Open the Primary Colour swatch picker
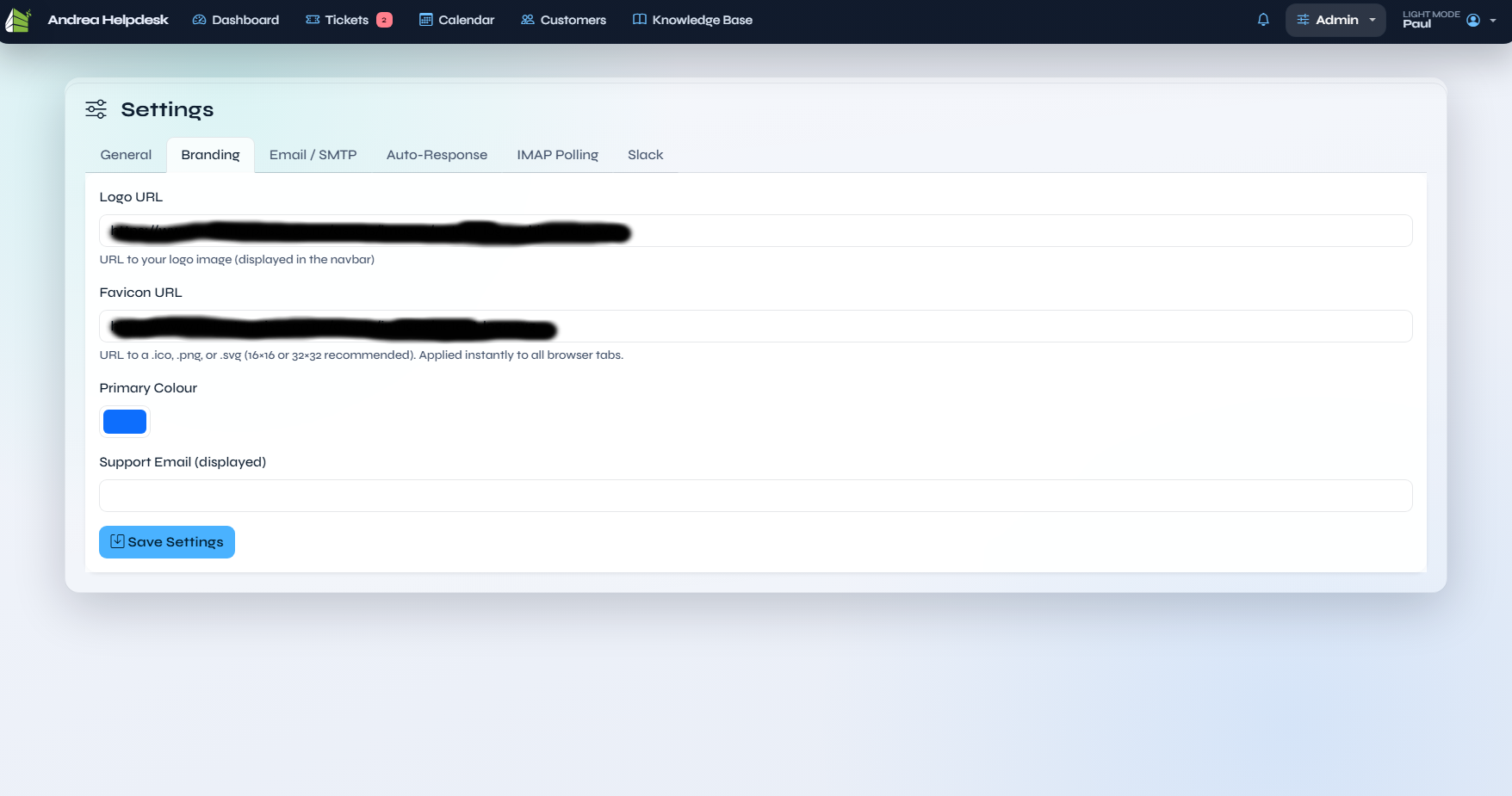 [124, 422]
